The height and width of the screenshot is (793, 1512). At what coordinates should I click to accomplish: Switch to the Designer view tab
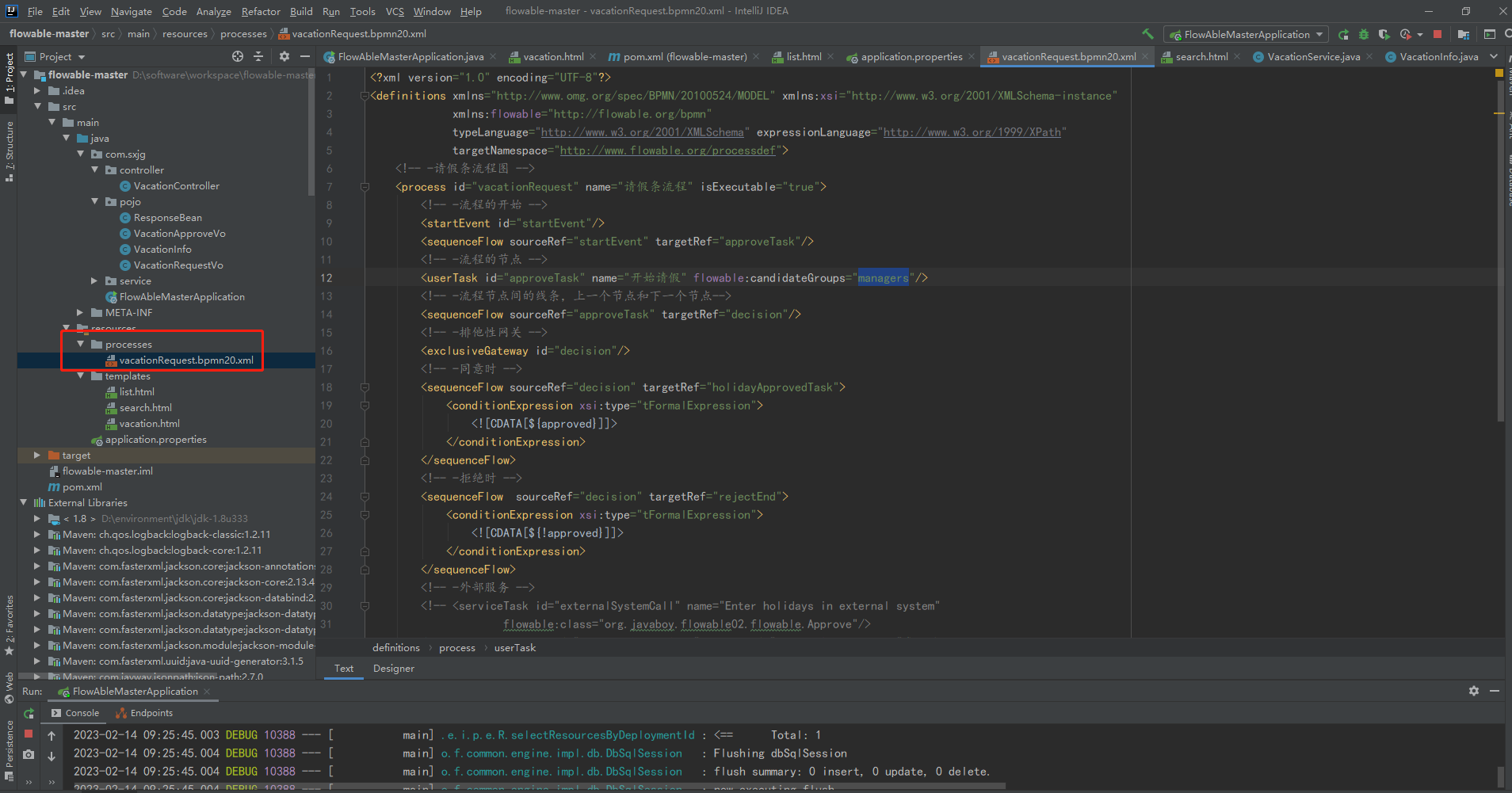coord(394,668)
